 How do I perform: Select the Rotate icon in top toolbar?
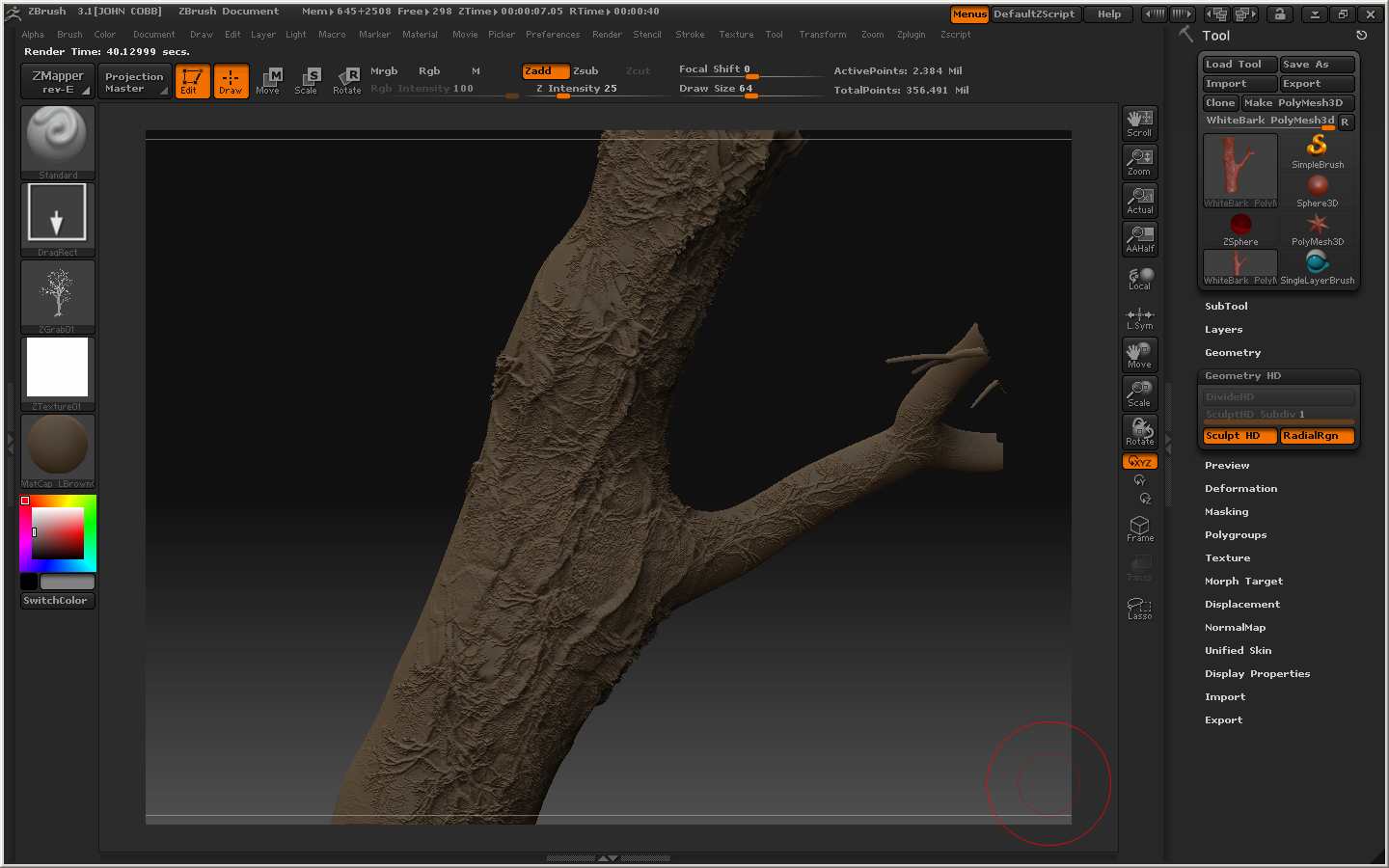[346, 81]
